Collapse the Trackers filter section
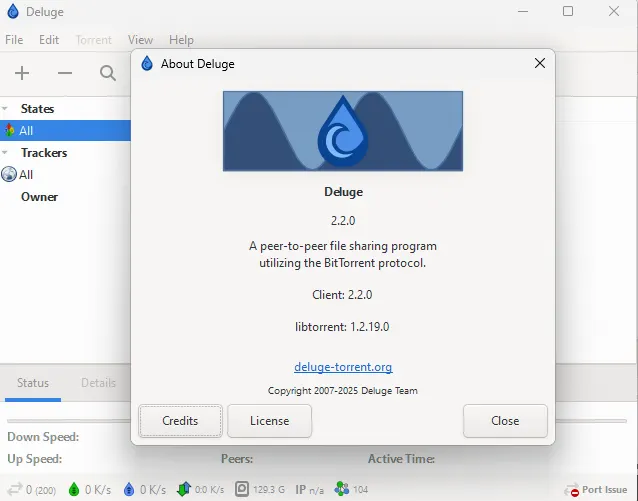The height and width of the screenshot is (501, 638). point(6,153)
